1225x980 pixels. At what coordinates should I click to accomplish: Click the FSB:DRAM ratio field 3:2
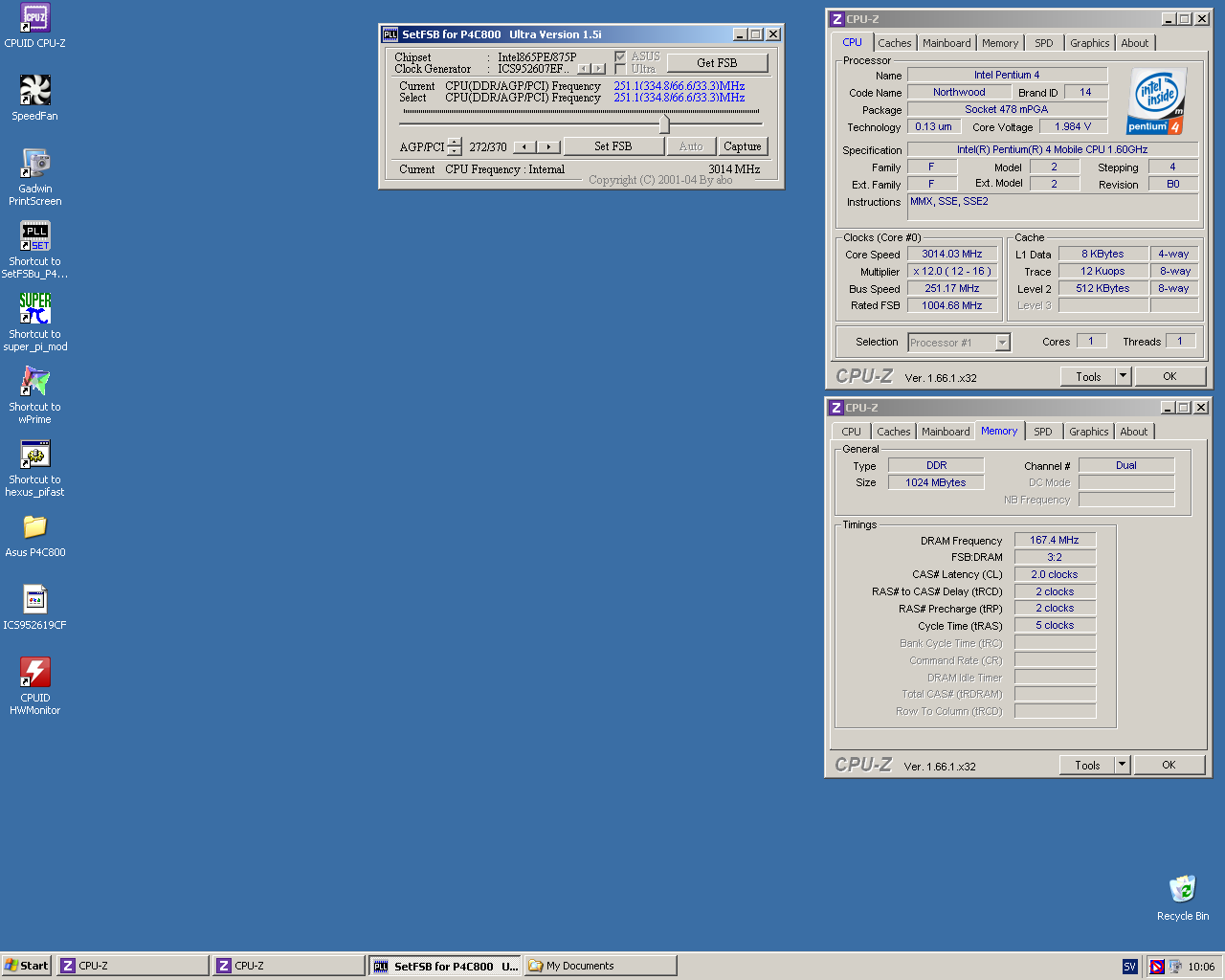click(1055, 557)
